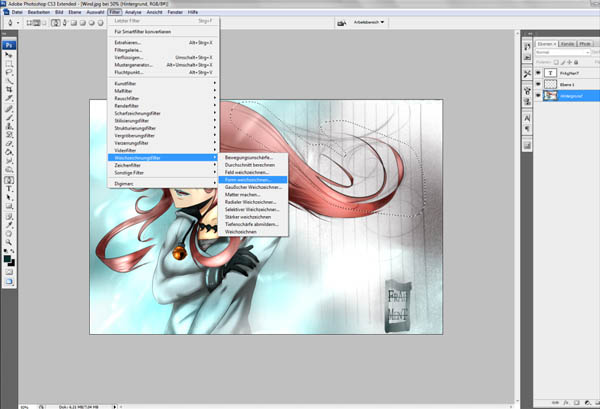Choose Bewegungsunschärfe from submenu
Image resolution: width=600 pixels, height=409 pixels.
click(x=253, y=157)
